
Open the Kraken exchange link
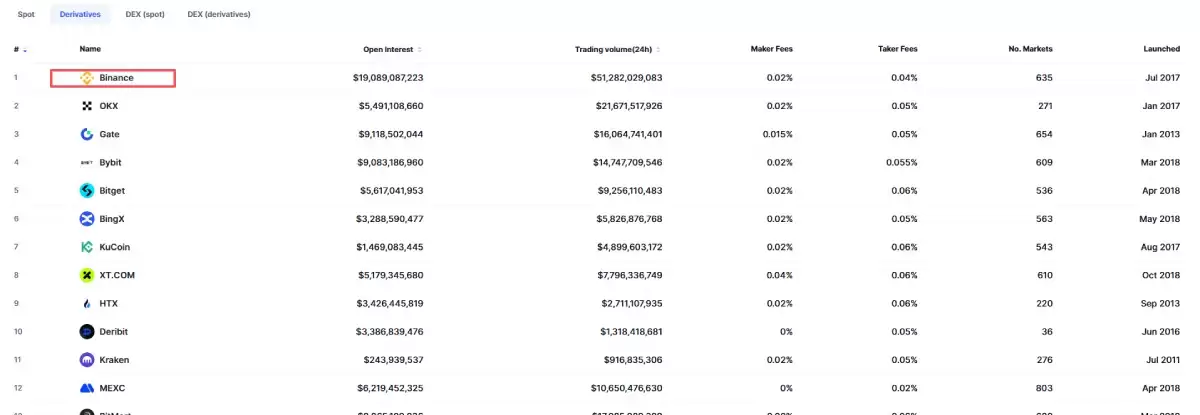pyautogui.click(x=114, y=360)
